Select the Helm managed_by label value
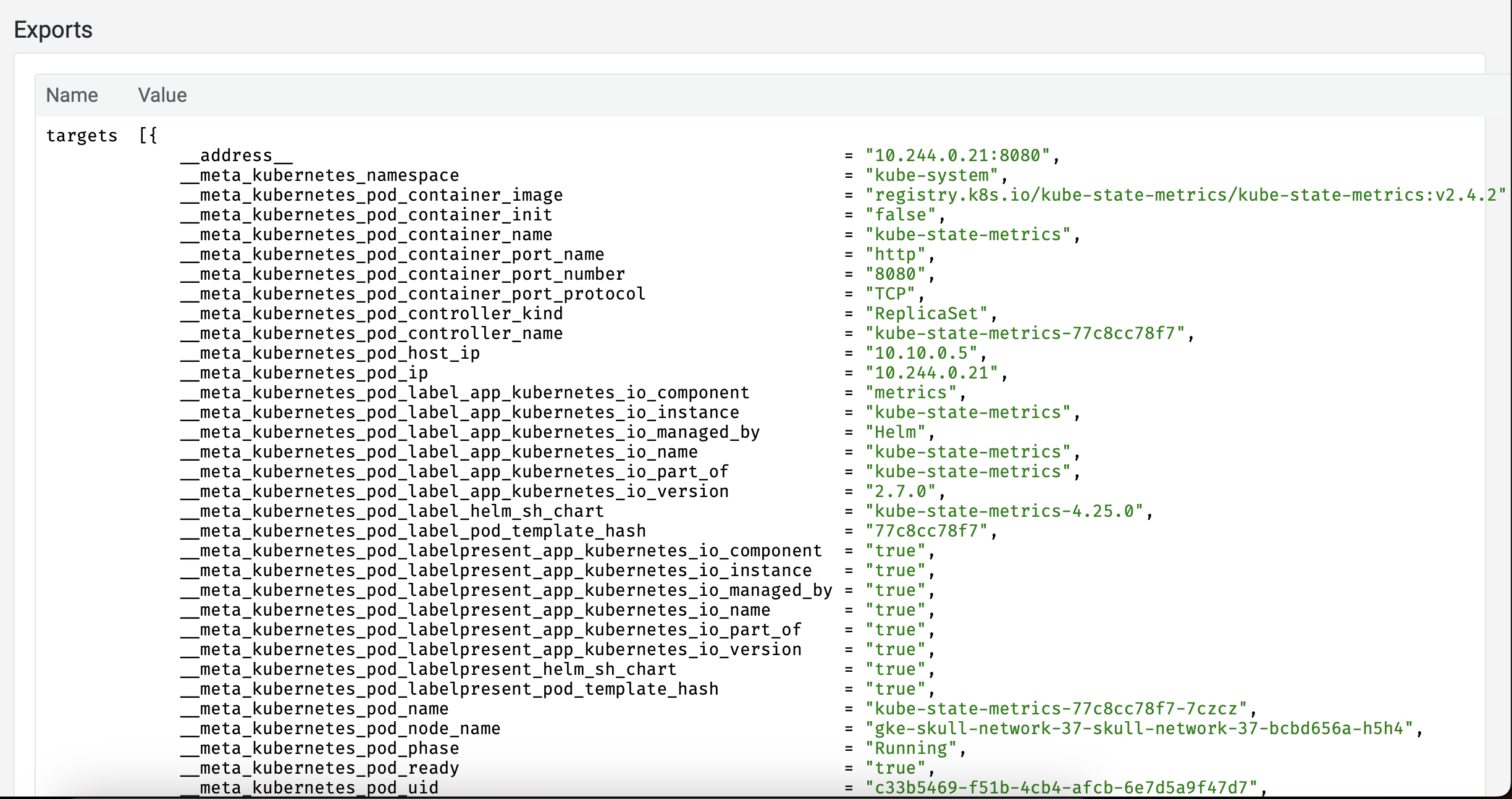The width and height of the screenshot is (1512, 799). (896, 432)
